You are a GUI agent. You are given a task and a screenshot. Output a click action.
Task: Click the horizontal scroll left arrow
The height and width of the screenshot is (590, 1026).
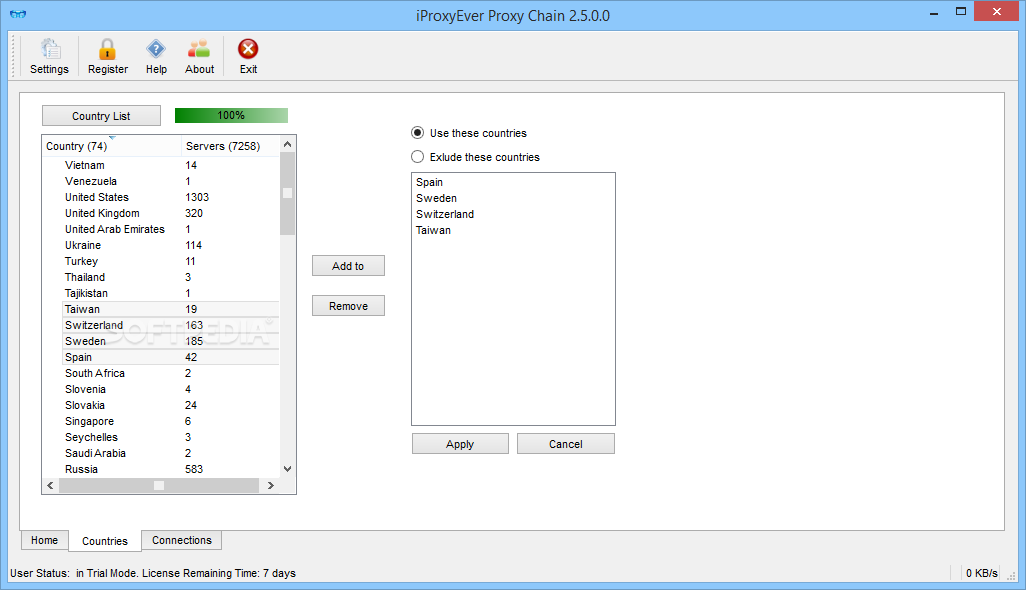coord(50,485)
